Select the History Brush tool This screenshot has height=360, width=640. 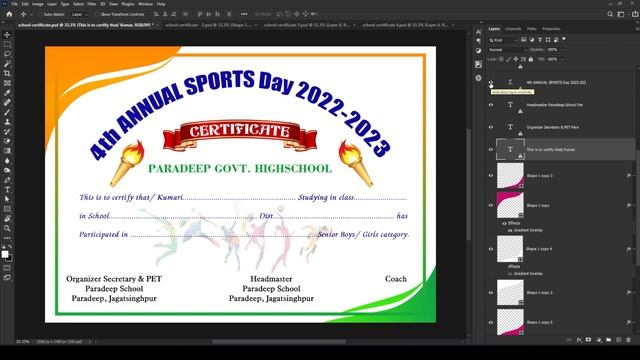click(x=7, y=131)
